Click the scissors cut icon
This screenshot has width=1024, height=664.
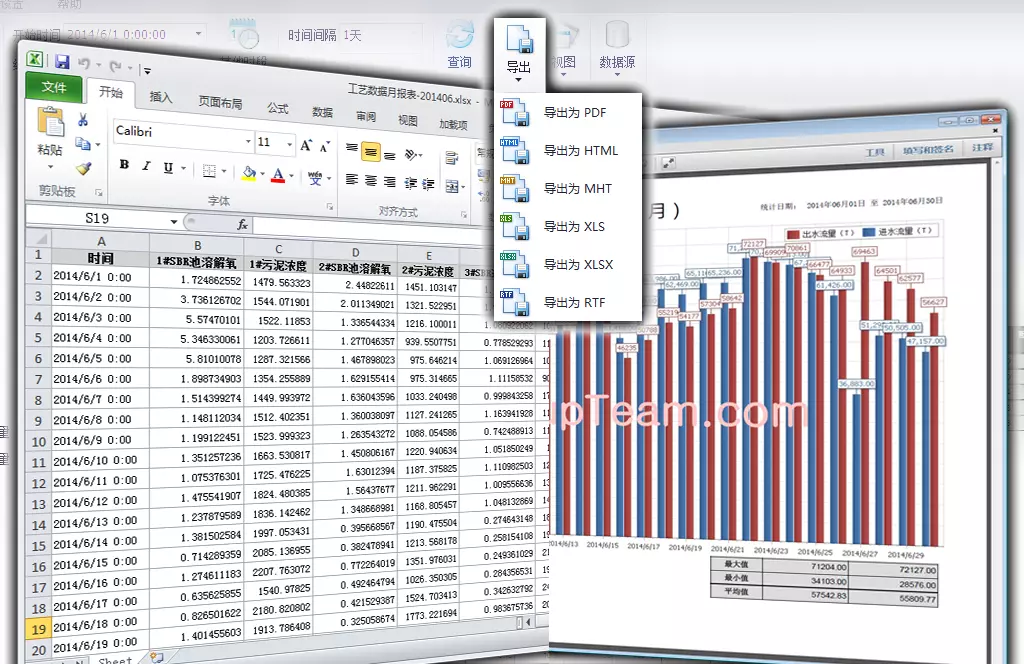point(83,119)
